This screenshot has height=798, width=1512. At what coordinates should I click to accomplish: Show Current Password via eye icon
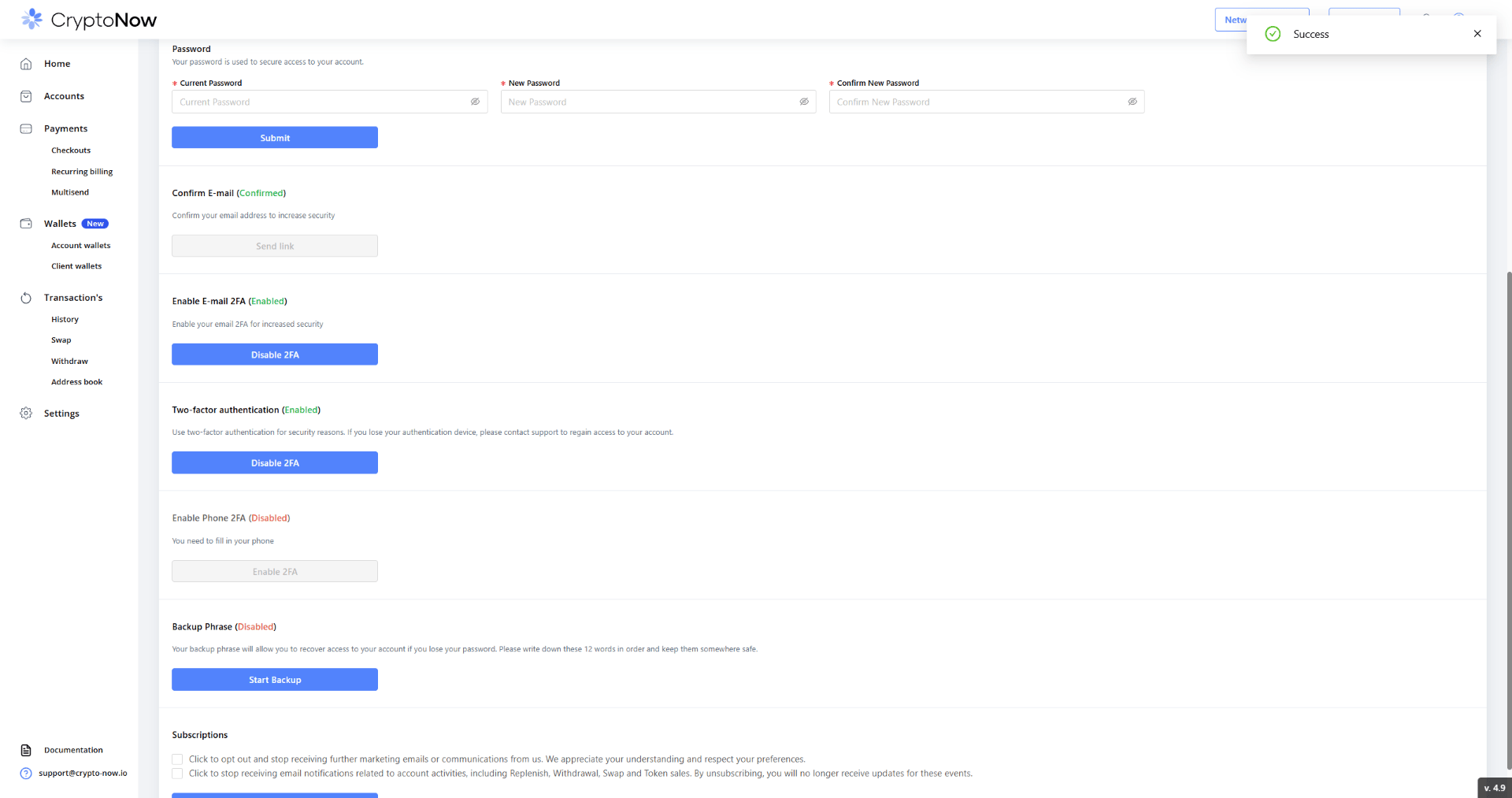pos(476,102)
